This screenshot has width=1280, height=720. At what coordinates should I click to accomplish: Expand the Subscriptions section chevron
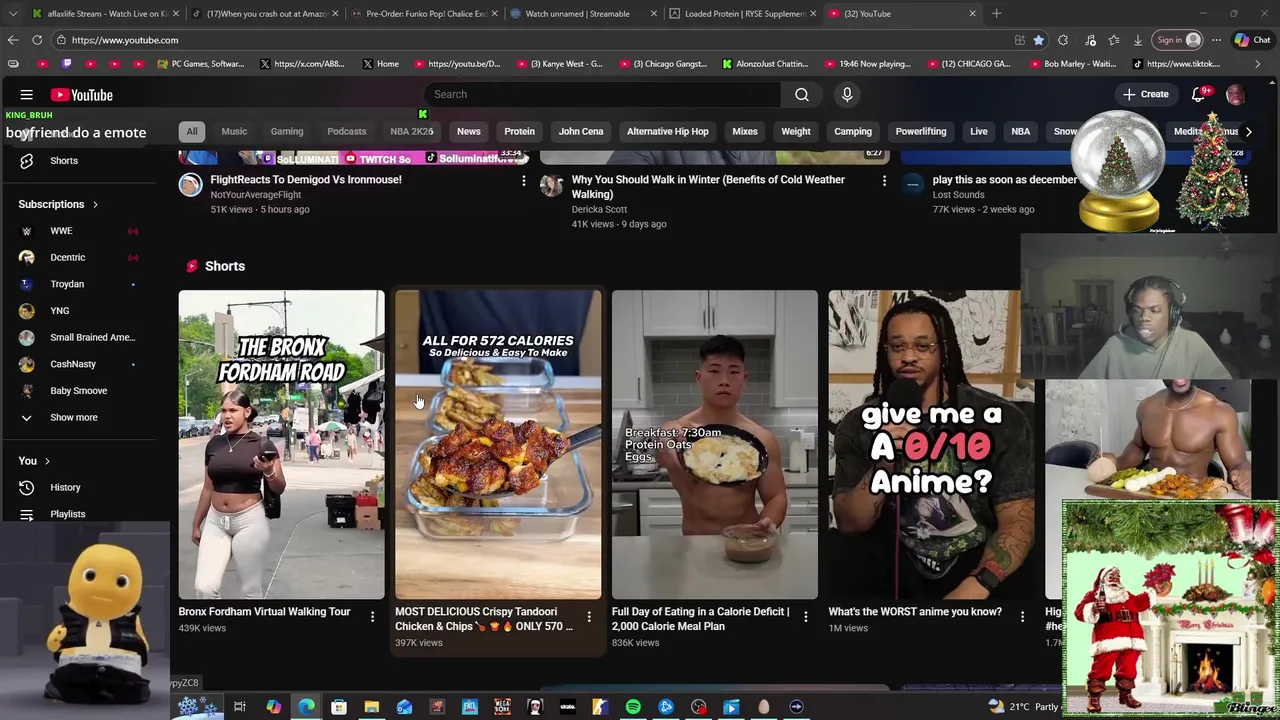[x=95, y=204]
